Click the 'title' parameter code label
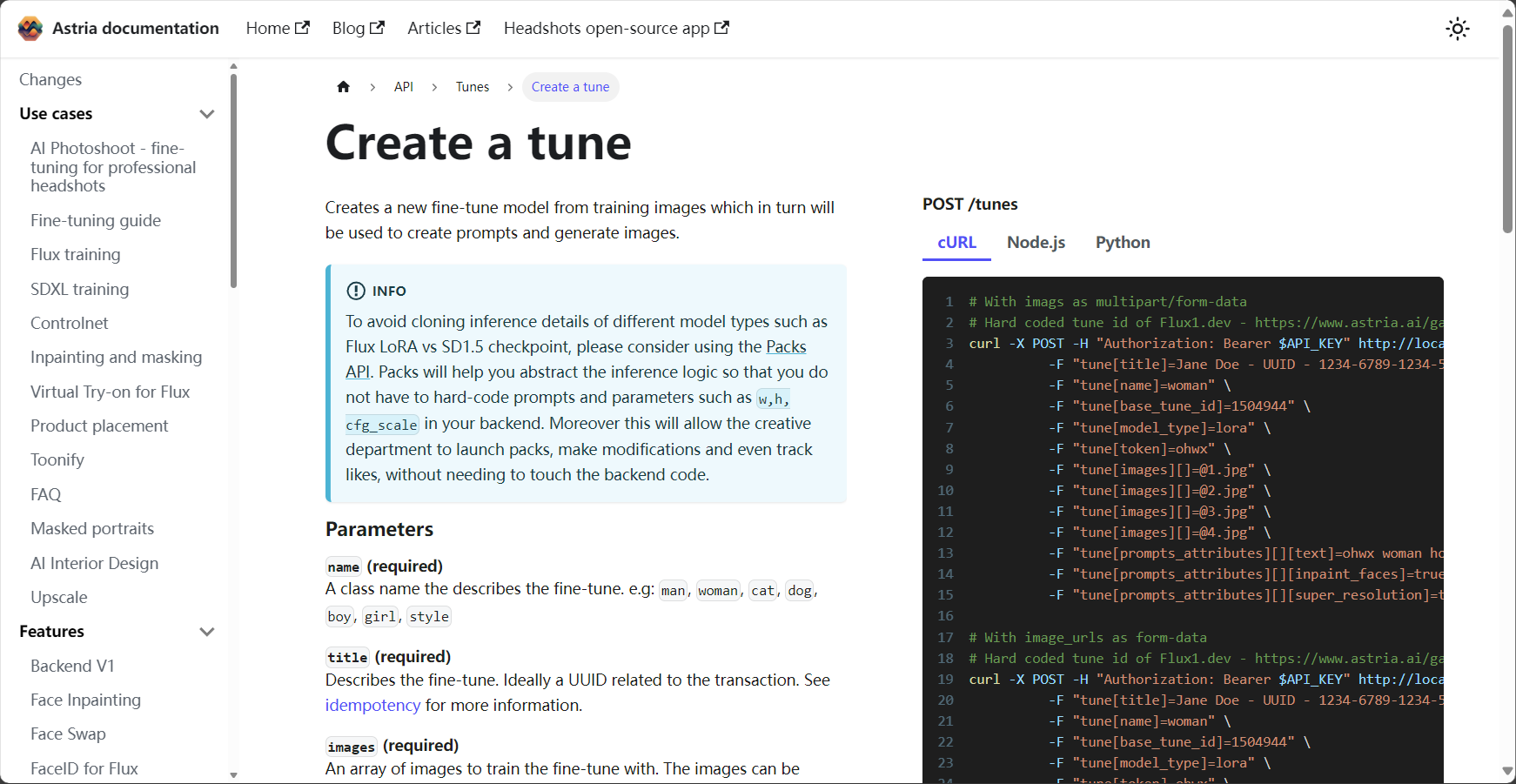The width and height of the screenshot is (1516, 784). (348, 658)
